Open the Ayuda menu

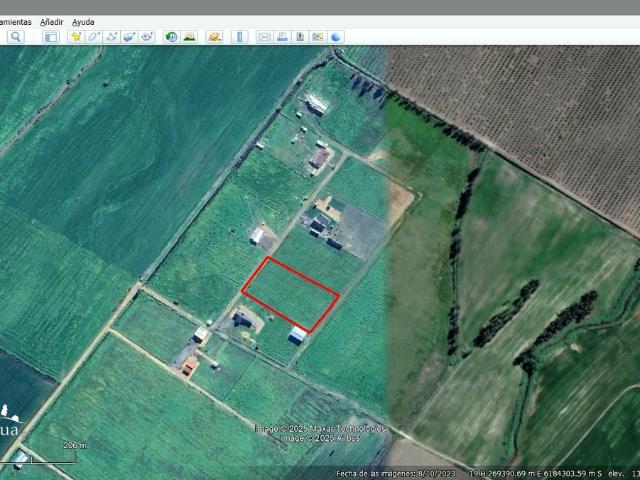click(x=83, y=22)
